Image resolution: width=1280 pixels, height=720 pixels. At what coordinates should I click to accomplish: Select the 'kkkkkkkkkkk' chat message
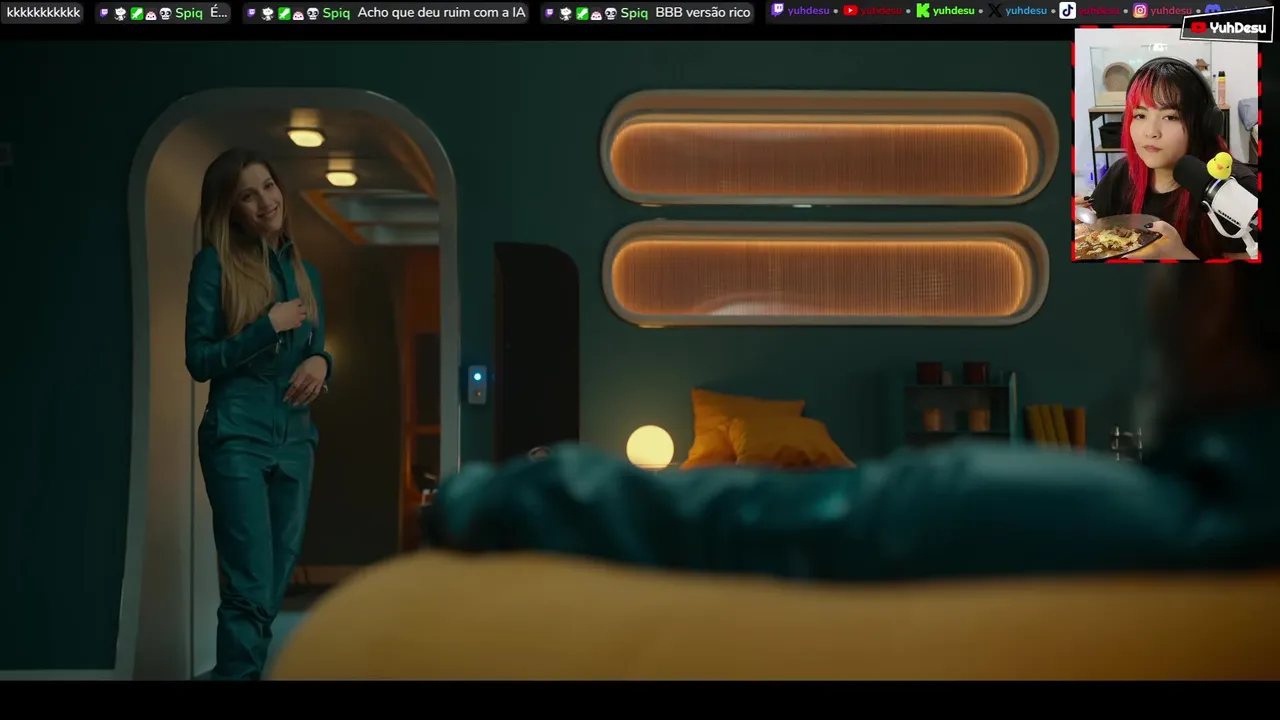[43, 13]
